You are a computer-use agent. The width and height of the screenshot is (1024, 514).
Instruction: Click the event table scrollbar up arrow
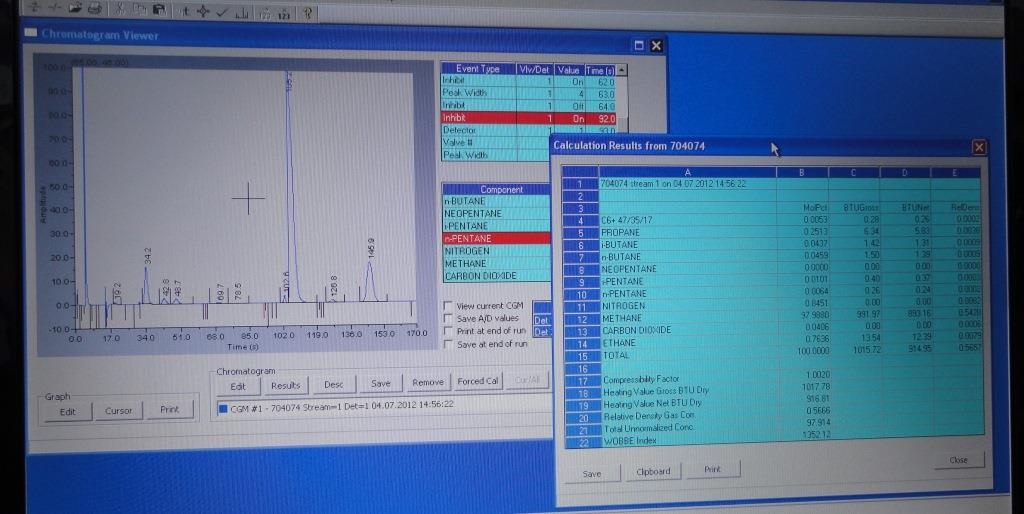(622, 69)
